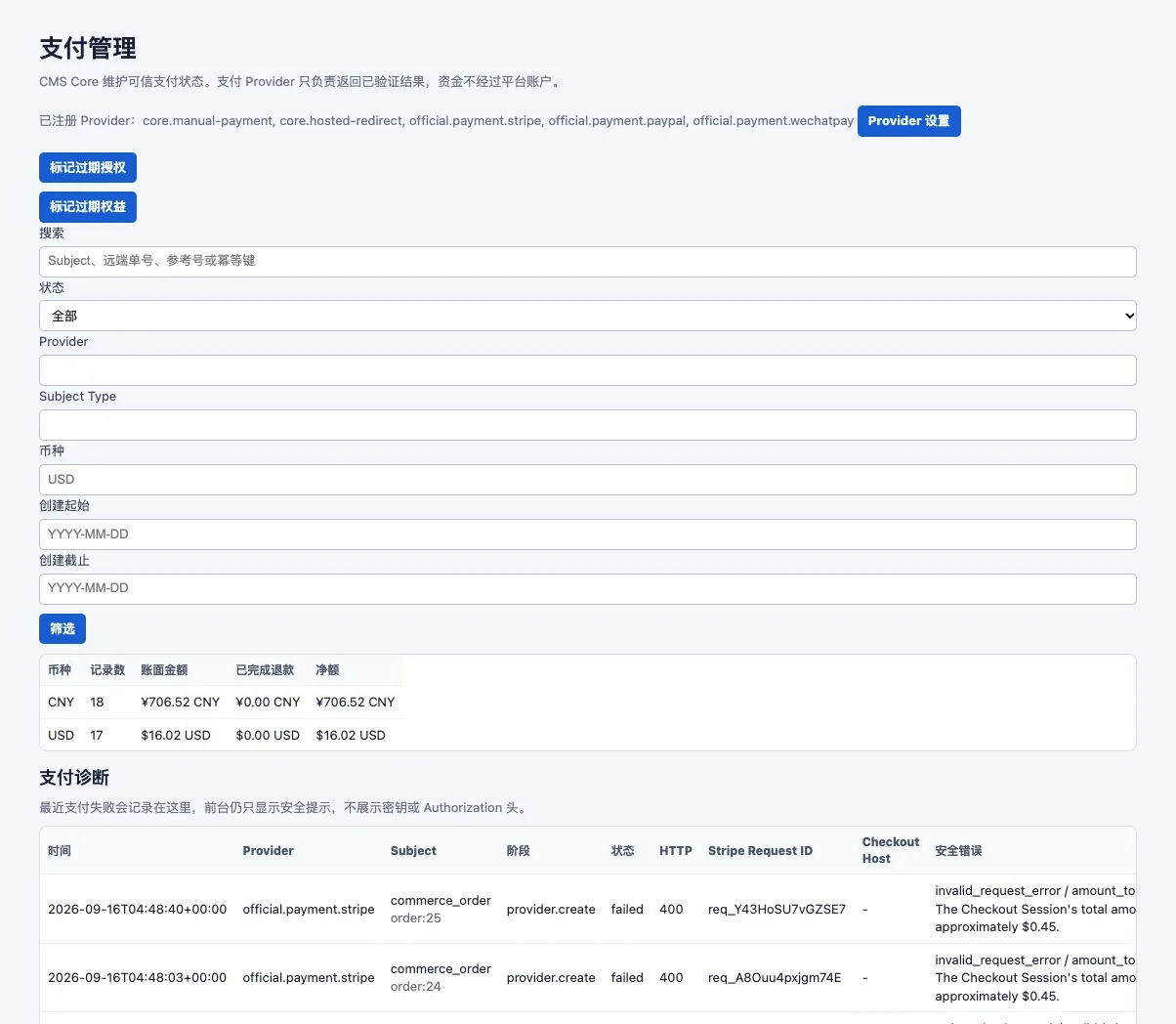Apply filters with the 筛选 button
The image size is (1176, 1024).
(63, 629)
